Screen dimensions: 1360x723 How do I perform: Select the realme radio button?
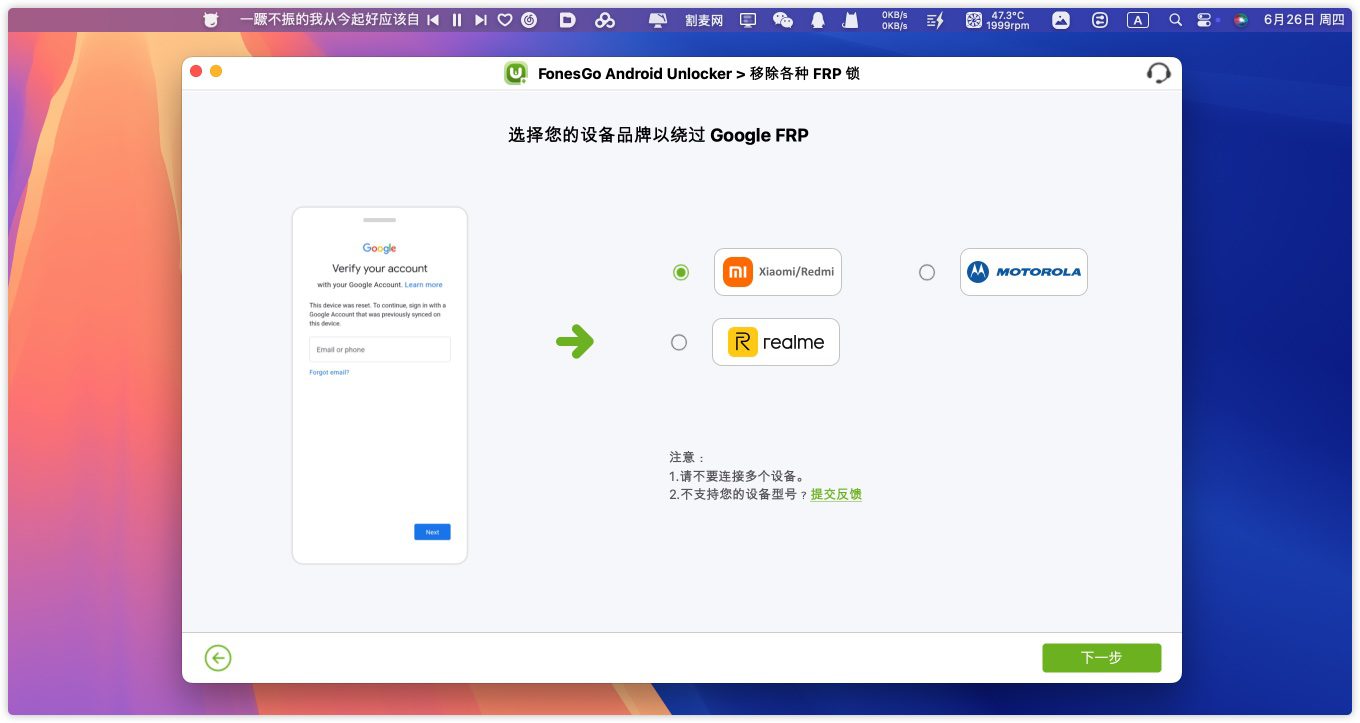coord(679,342)
